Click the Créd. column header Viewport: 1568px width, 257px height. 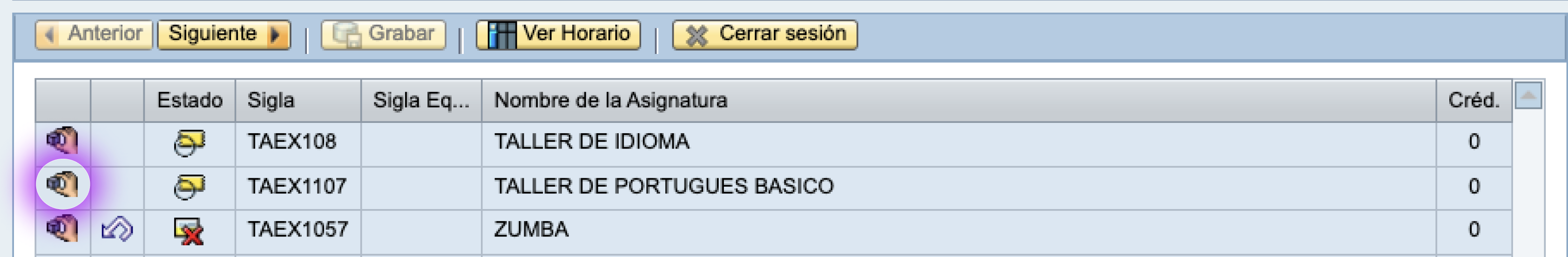[1473, 101]
